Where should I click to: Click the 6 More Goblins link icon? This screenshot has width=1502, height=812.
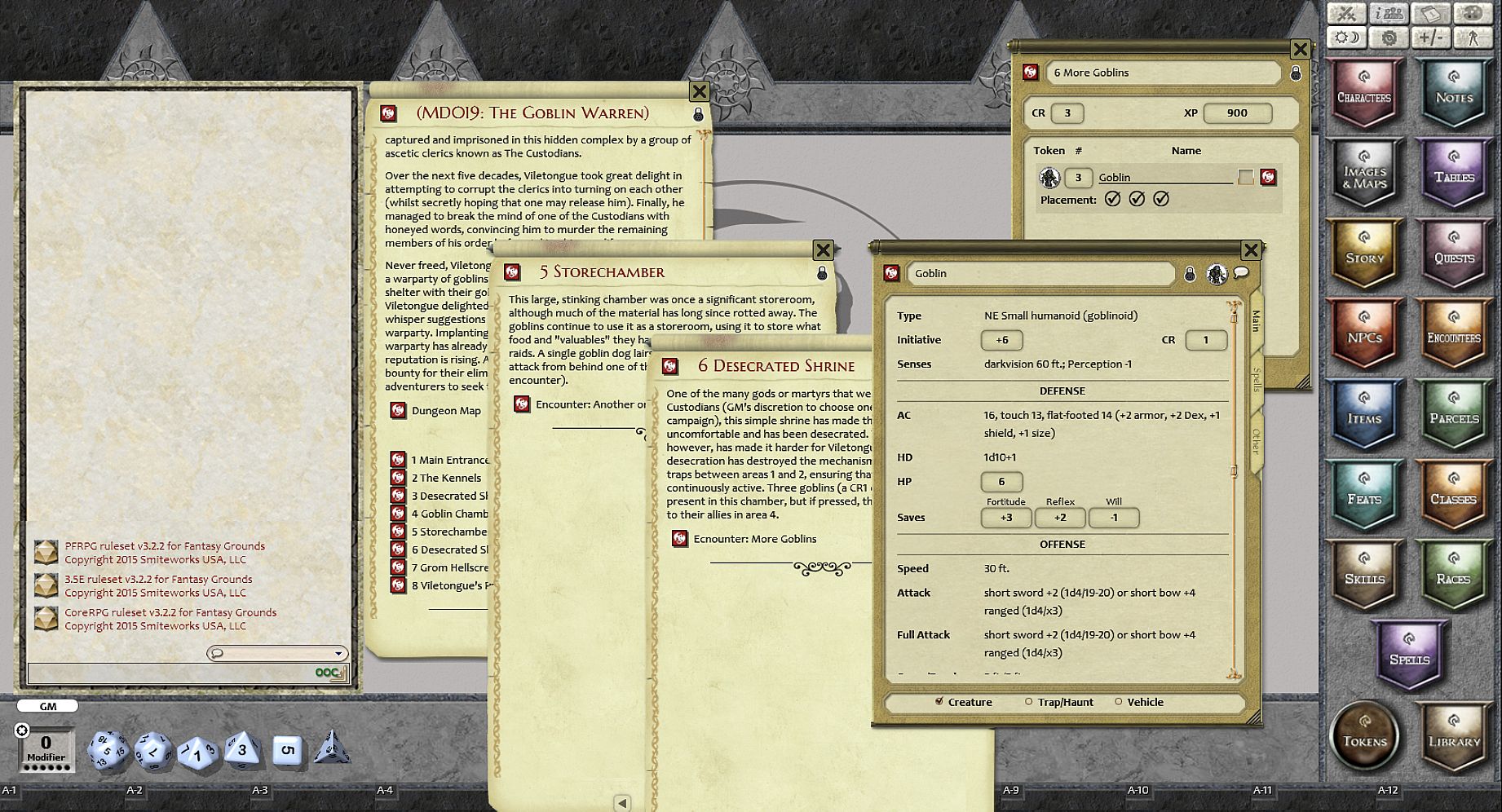tap(1031, 73)
